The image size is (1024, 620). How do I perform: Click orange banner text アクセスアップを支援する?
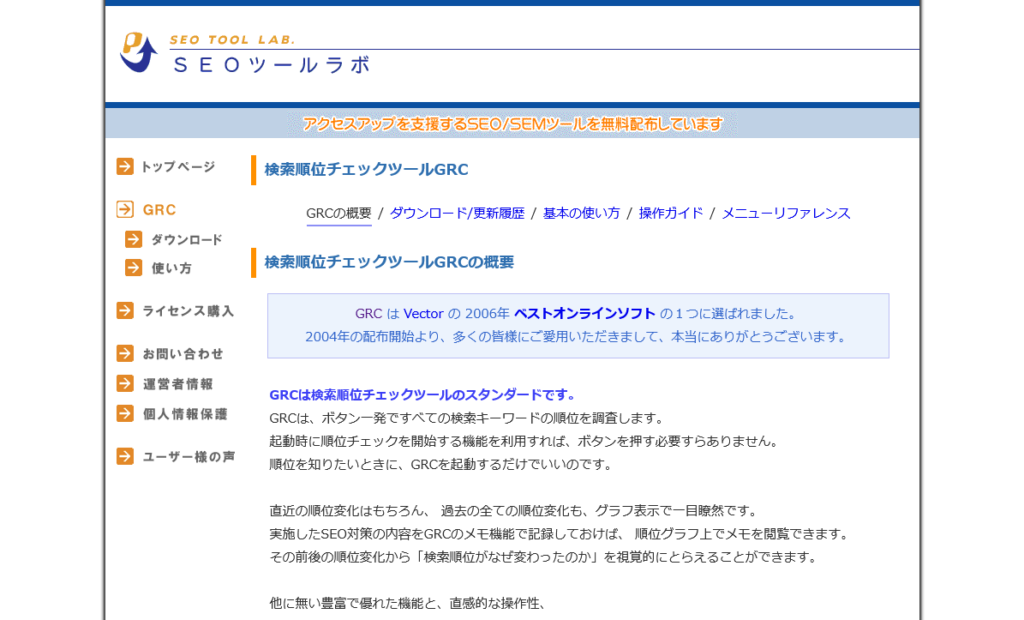512,123
